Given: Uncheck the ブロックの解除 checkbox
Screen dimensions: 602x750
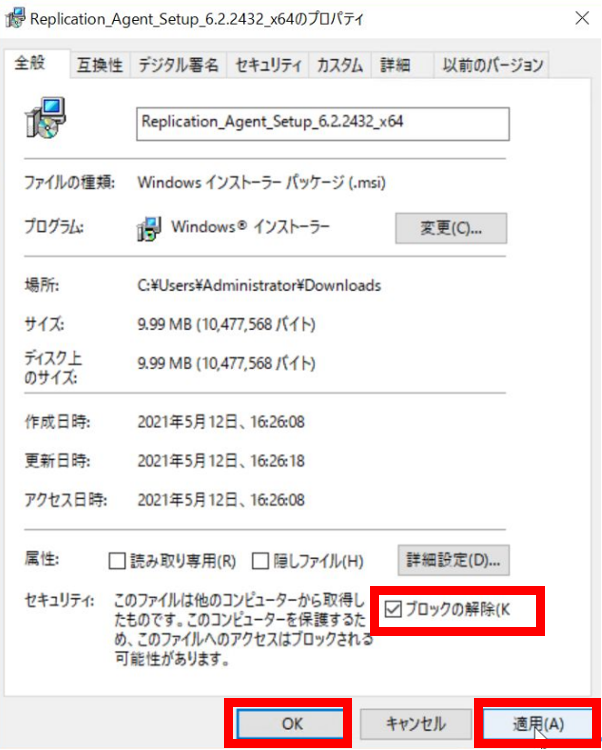Looking at the screenshot, I should pos(393,610).
